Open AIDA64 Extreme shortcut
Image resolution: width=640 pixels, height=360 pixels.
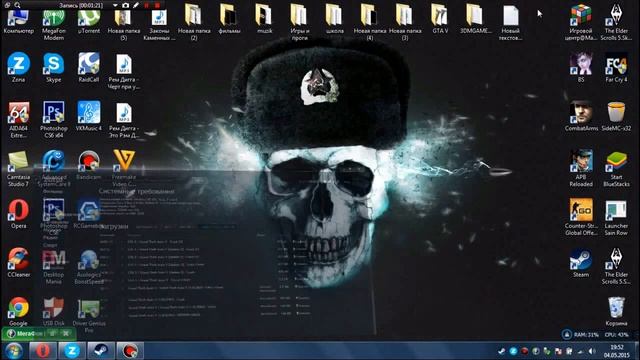click(18, 120)
